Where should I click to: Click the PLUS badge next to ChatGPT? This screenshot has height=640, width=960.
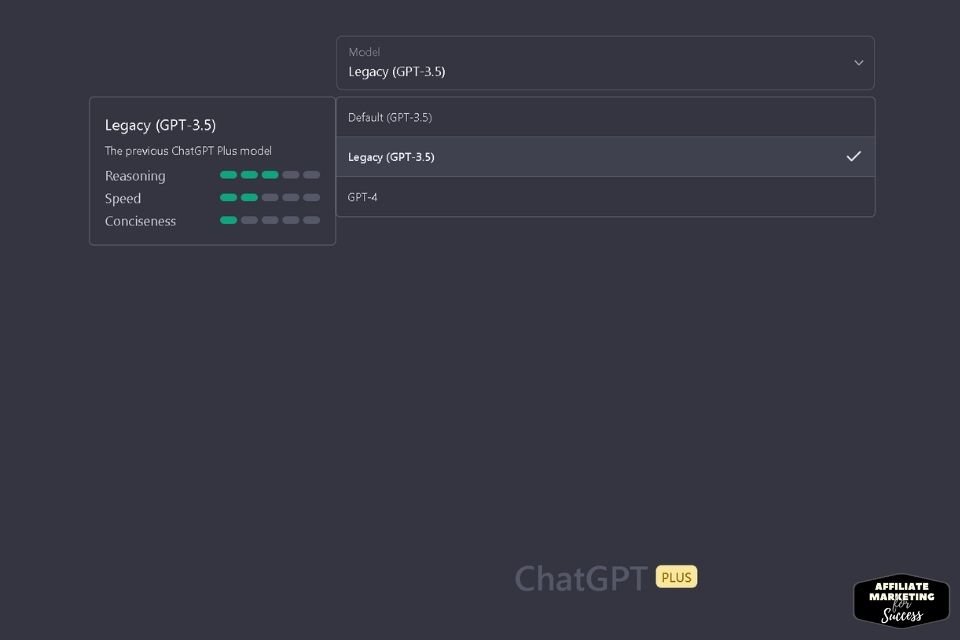(x=676, y=577)
